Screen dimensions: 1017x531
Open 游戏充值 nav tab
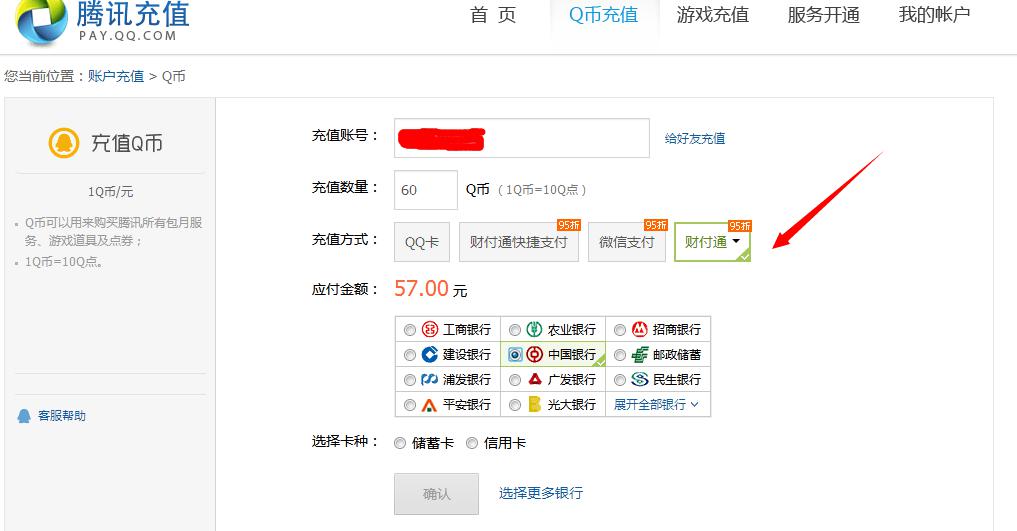pyautogui.click(x=713, y=15)
